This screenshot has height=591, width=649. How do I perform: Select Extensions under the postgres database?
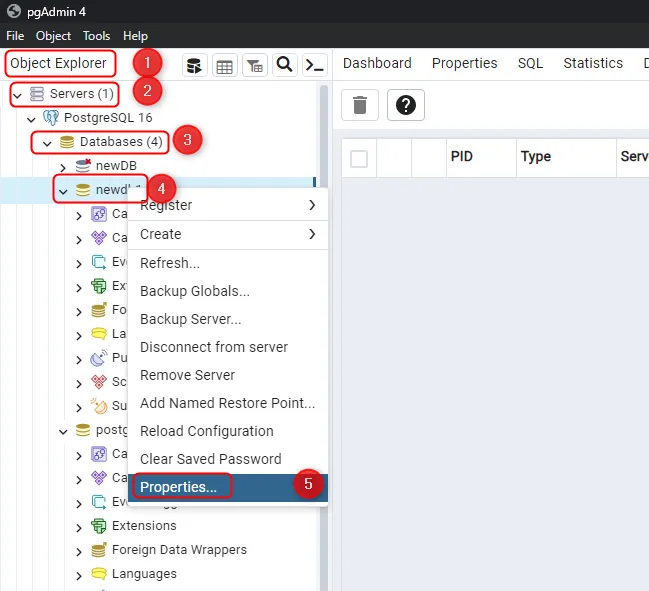coord(144,526)
